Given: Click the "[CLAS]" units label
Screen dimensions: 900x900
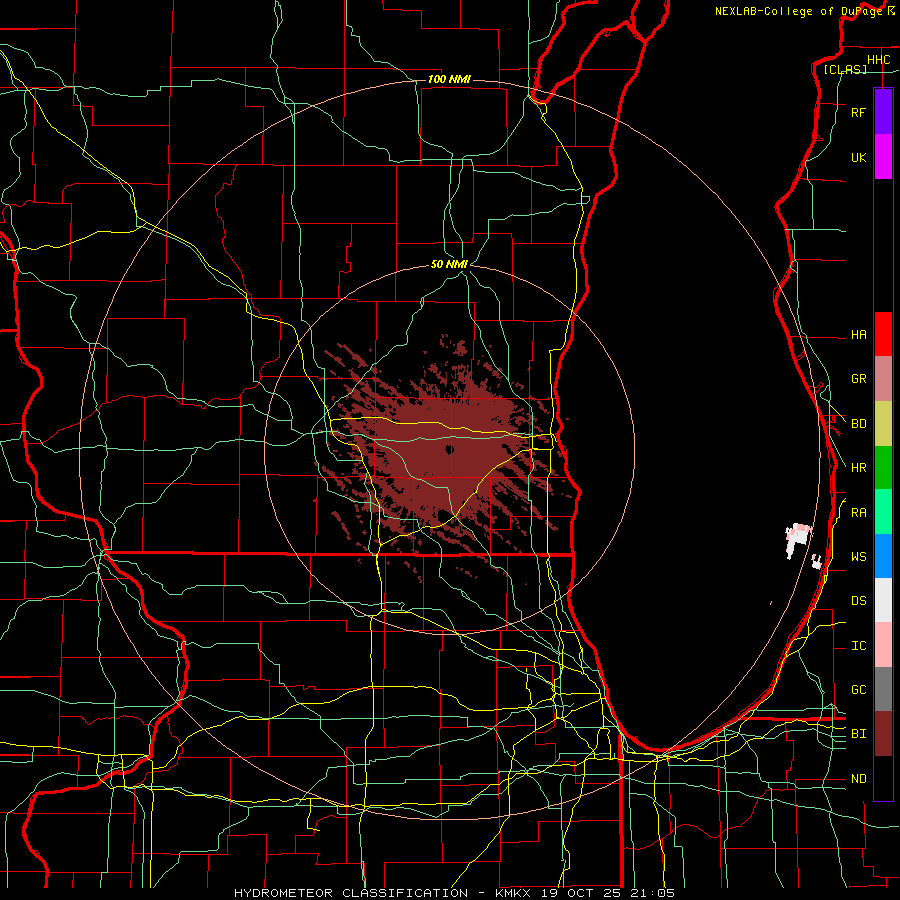Looking at the screenshot, I should [845, 70].
